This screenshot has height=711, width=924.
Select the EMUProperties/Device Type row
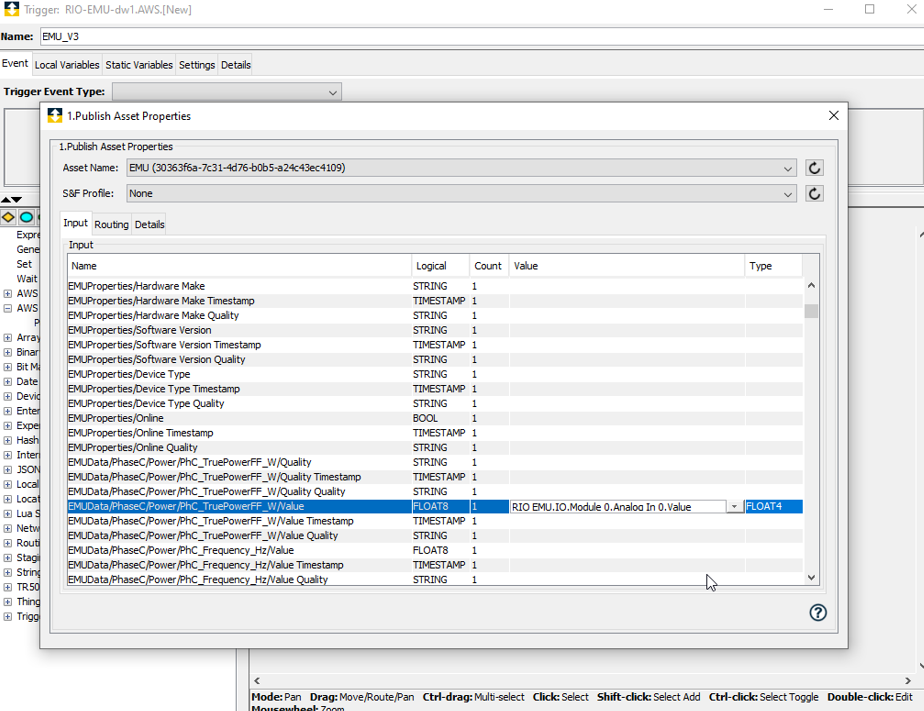(x=435, y=374)
